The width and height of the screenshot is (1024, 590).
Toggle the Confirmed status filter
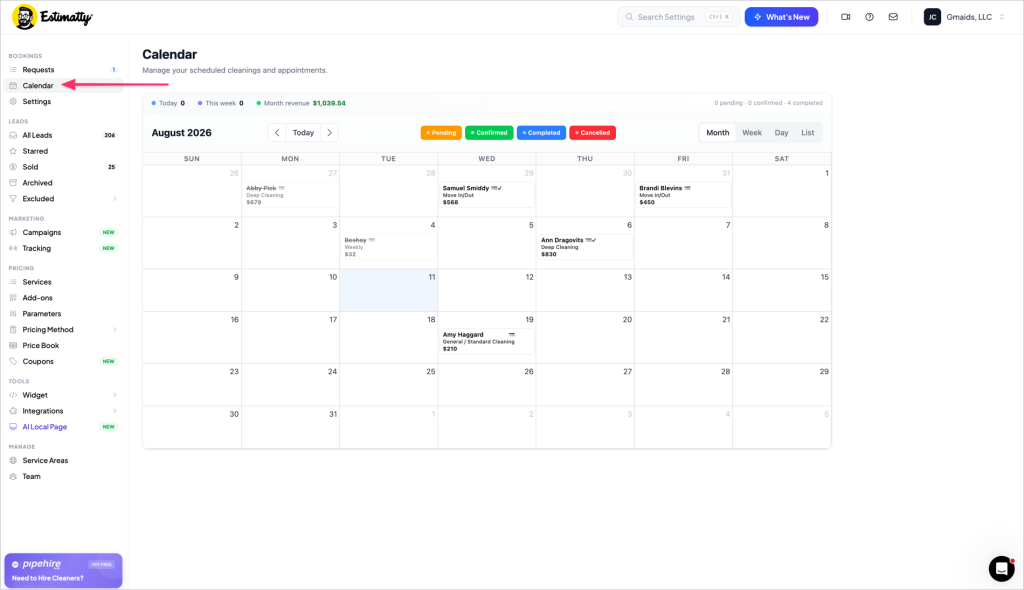coord(489,133)
